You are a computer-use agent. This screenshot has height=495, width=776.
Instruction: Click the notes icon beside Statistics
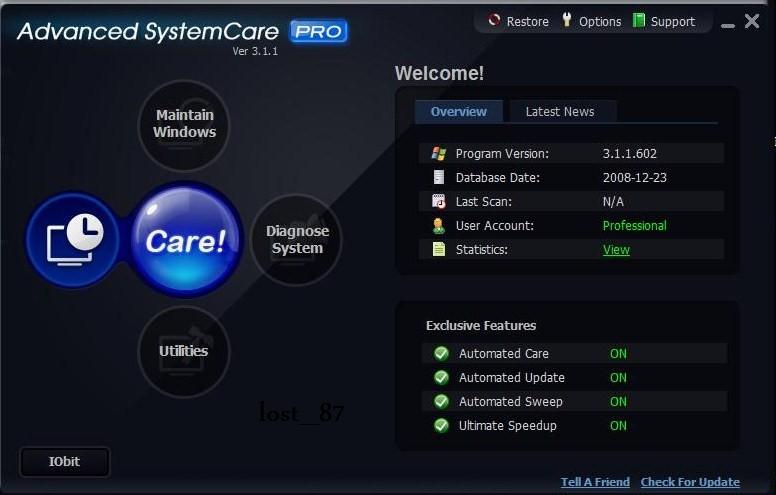(x=438, y=249)
